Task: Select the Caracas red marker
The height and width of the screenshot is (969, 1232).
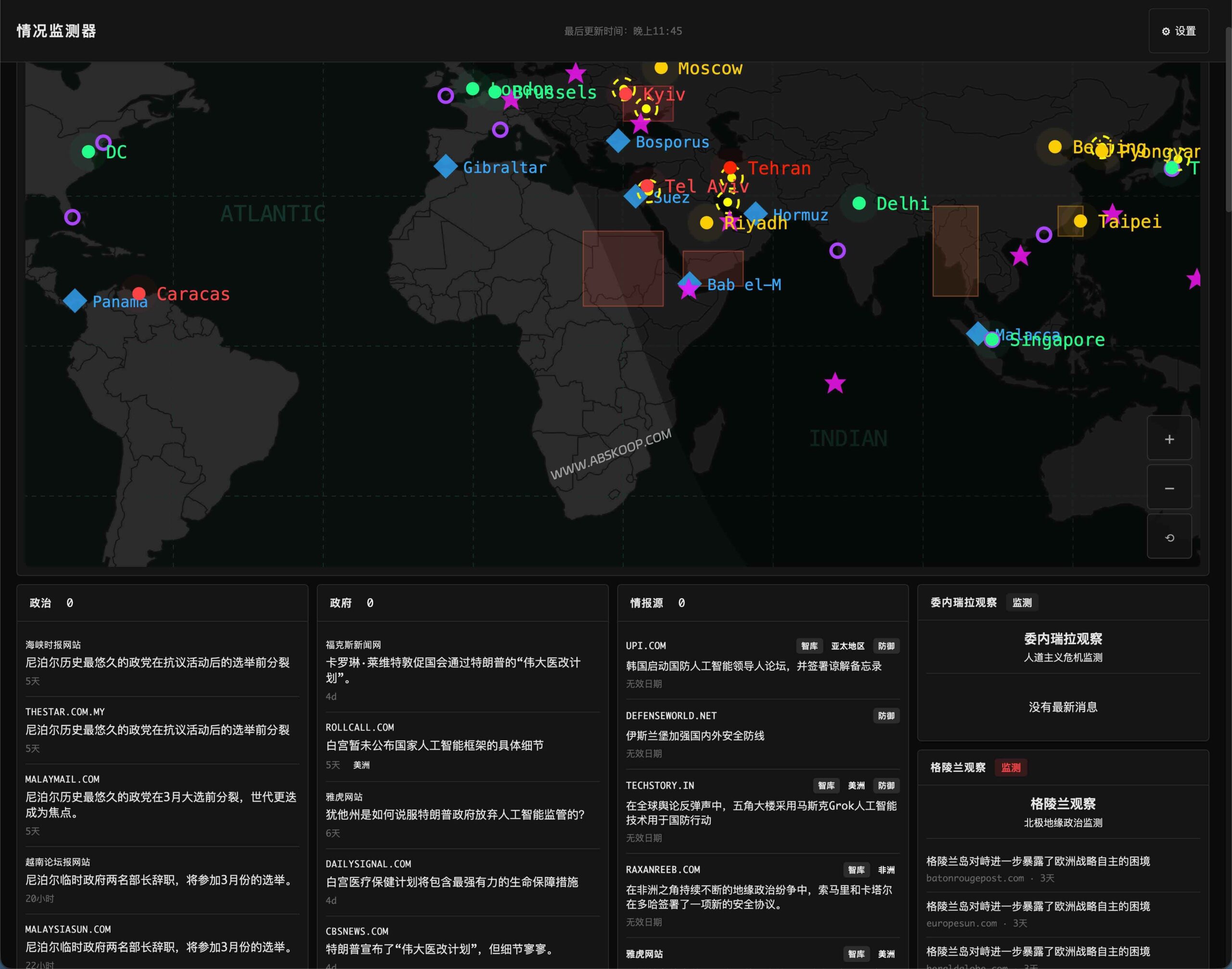Action: 139,293
